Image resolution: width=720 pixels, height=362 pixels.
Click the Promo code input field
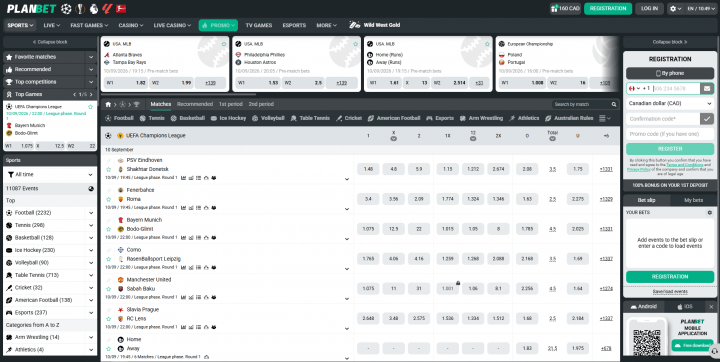(x=670, y=134)
